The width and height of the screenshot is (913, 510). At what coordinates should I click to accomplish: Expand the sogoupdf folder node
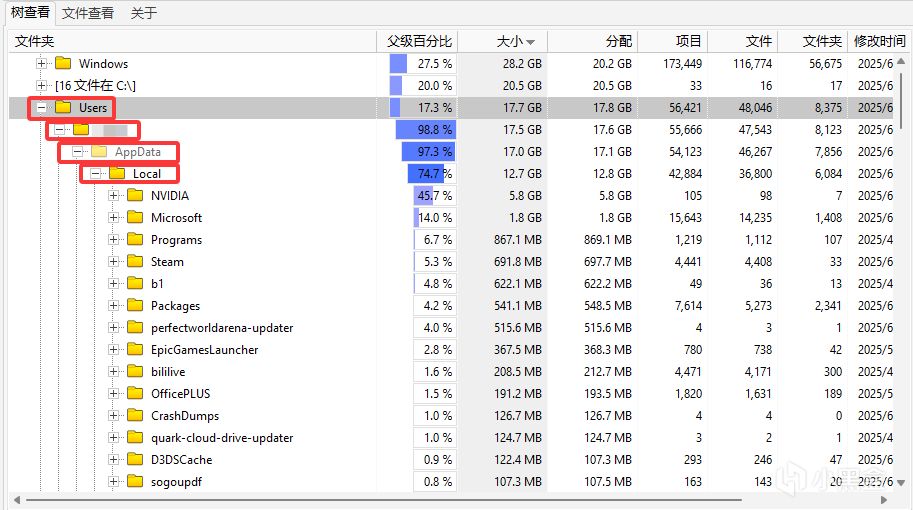114,481
